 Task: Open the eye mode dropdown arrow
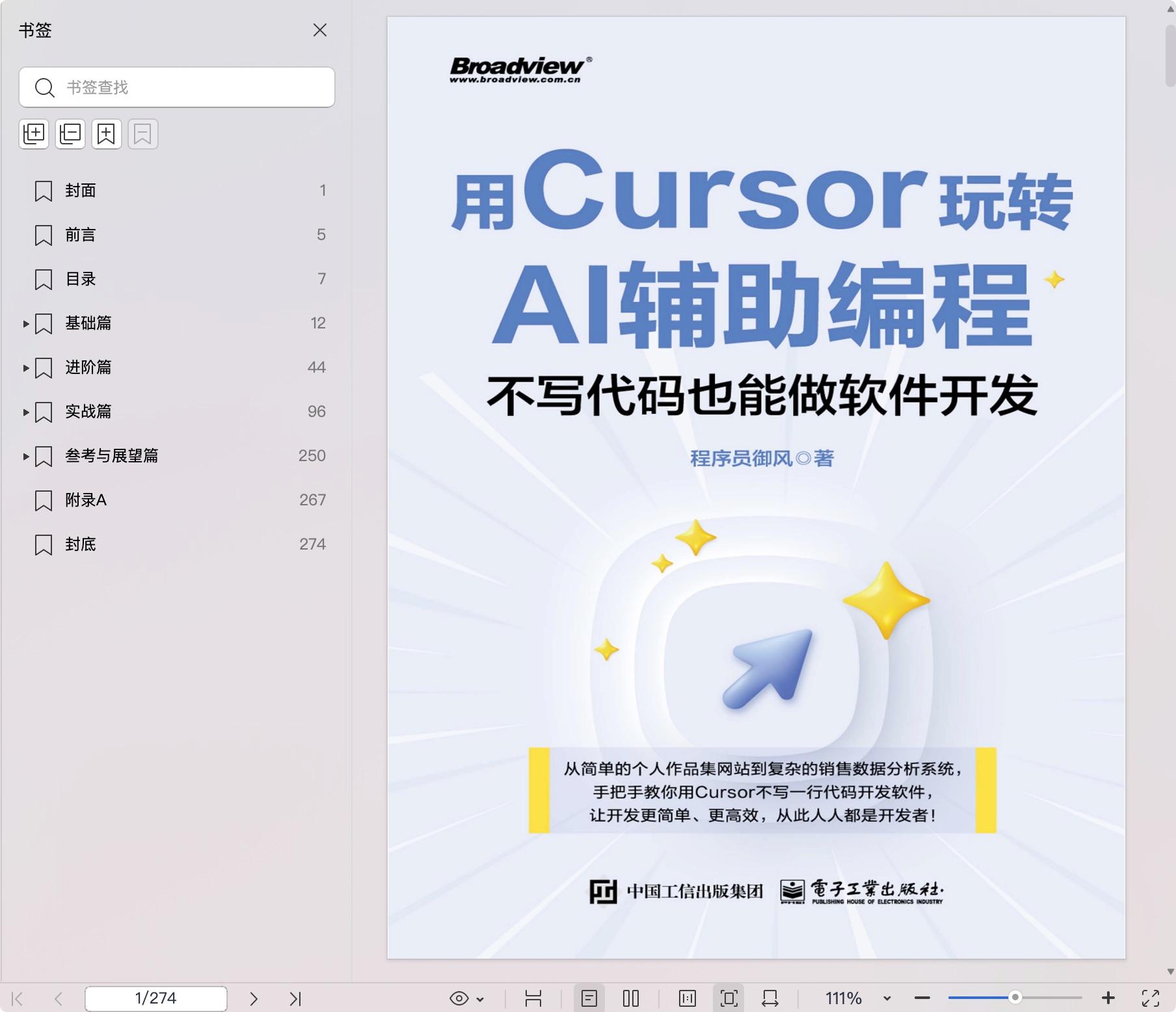(x=480, y=999)
